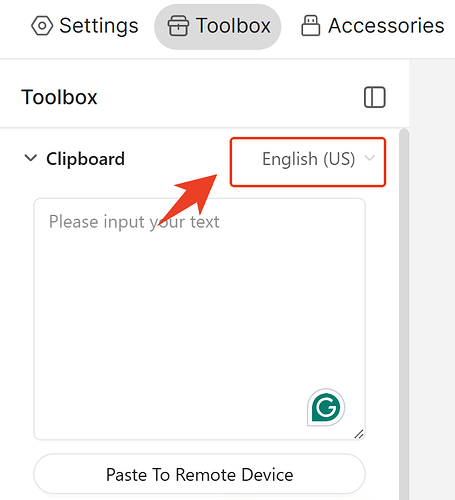Toggle the sidebar panel layout icon
The image size is (455, 500).
pyautogui.click(x=375, y=97)
